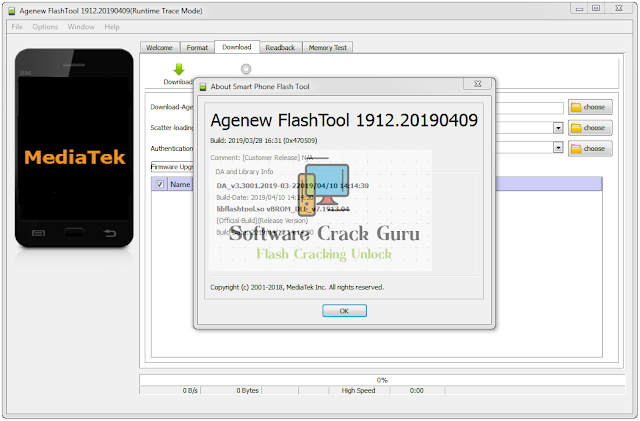Expand the Scatter-loading file dropdown arrow
This screenshot has width=640, height=421.
coord(558,128)
